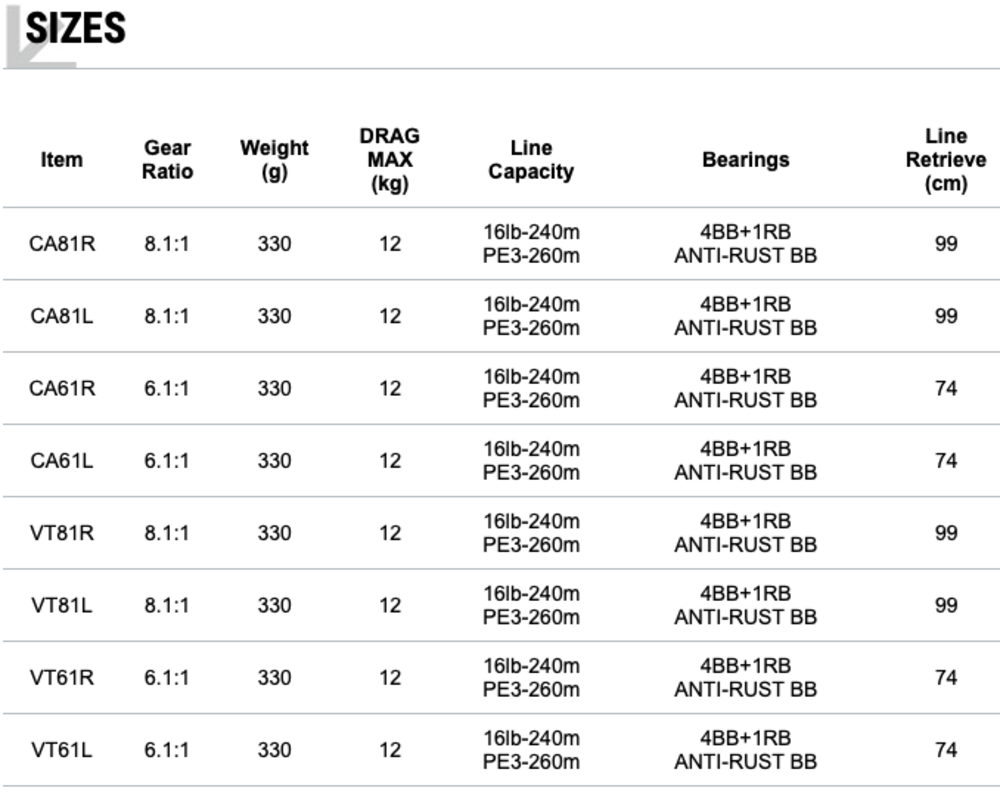Select the Line Retrieve (cm) header

tap(945, 160)
